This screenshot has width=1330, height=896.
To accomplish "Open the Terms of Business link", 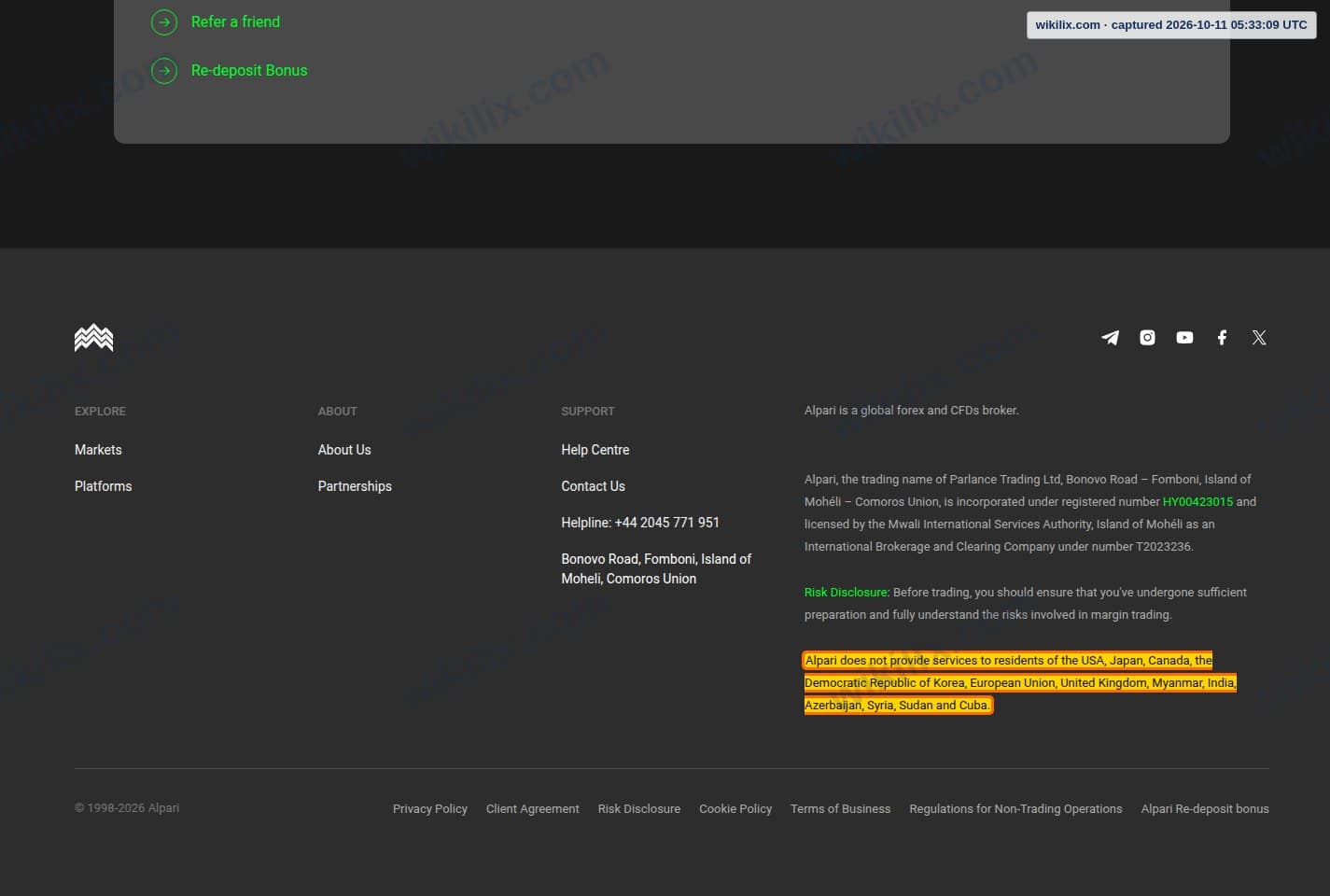I will (x=840, y=809).
